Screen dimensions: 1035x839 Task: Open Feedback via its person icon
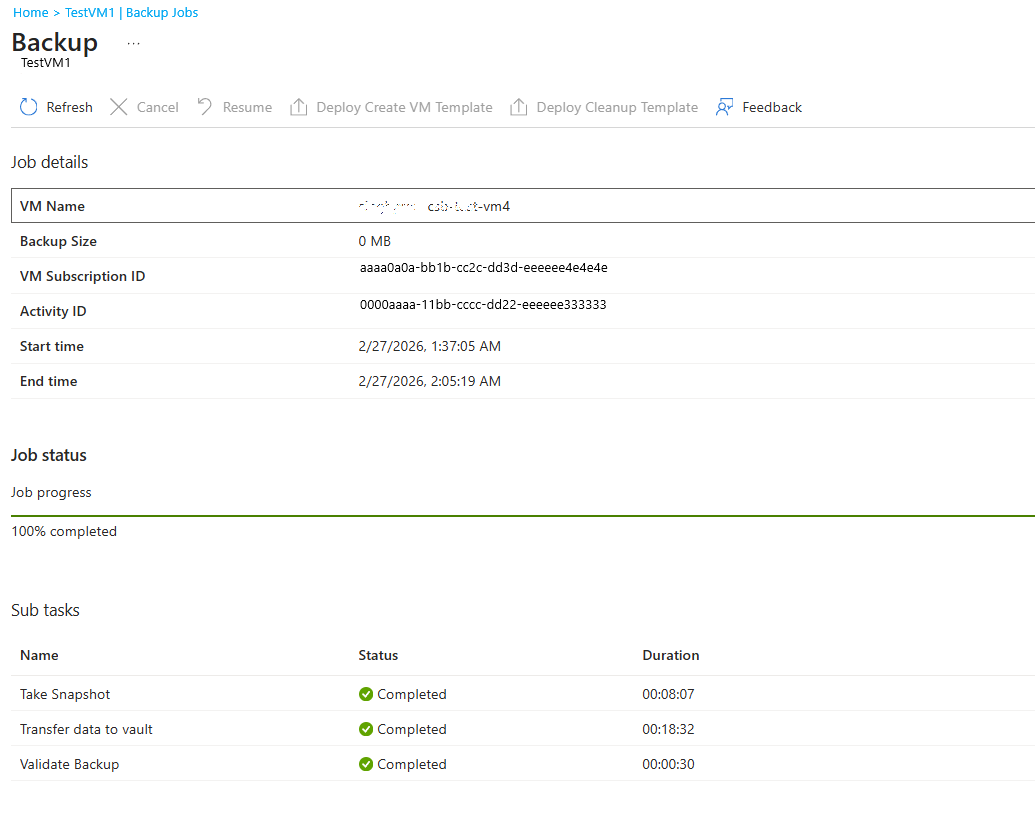click(723, 106)
